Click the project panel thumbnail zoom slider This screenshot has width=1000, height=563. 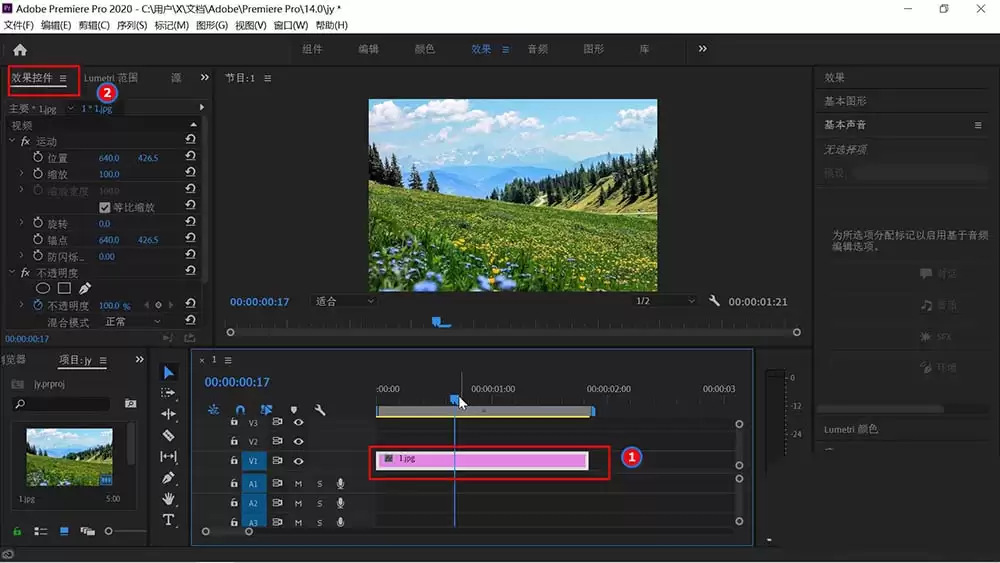124,531
